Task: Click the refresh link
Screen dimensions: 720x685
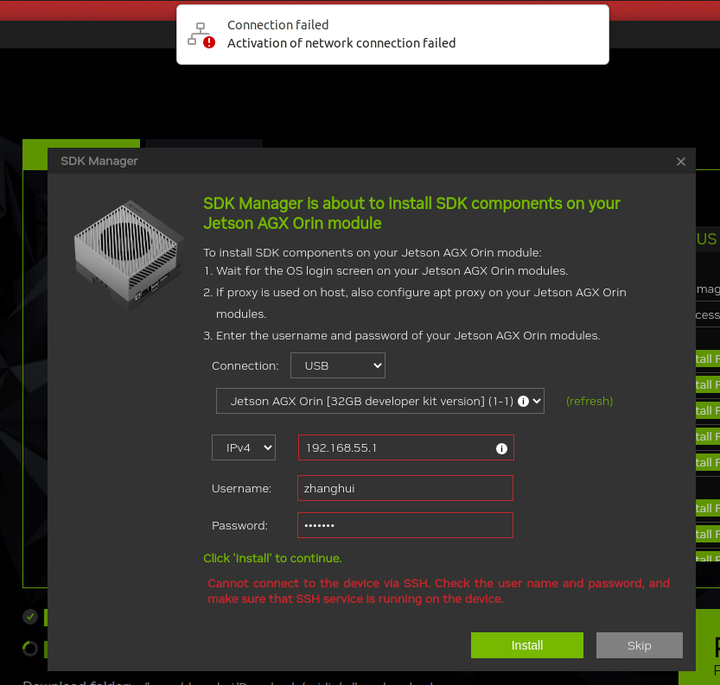Action: coord(589,401)
